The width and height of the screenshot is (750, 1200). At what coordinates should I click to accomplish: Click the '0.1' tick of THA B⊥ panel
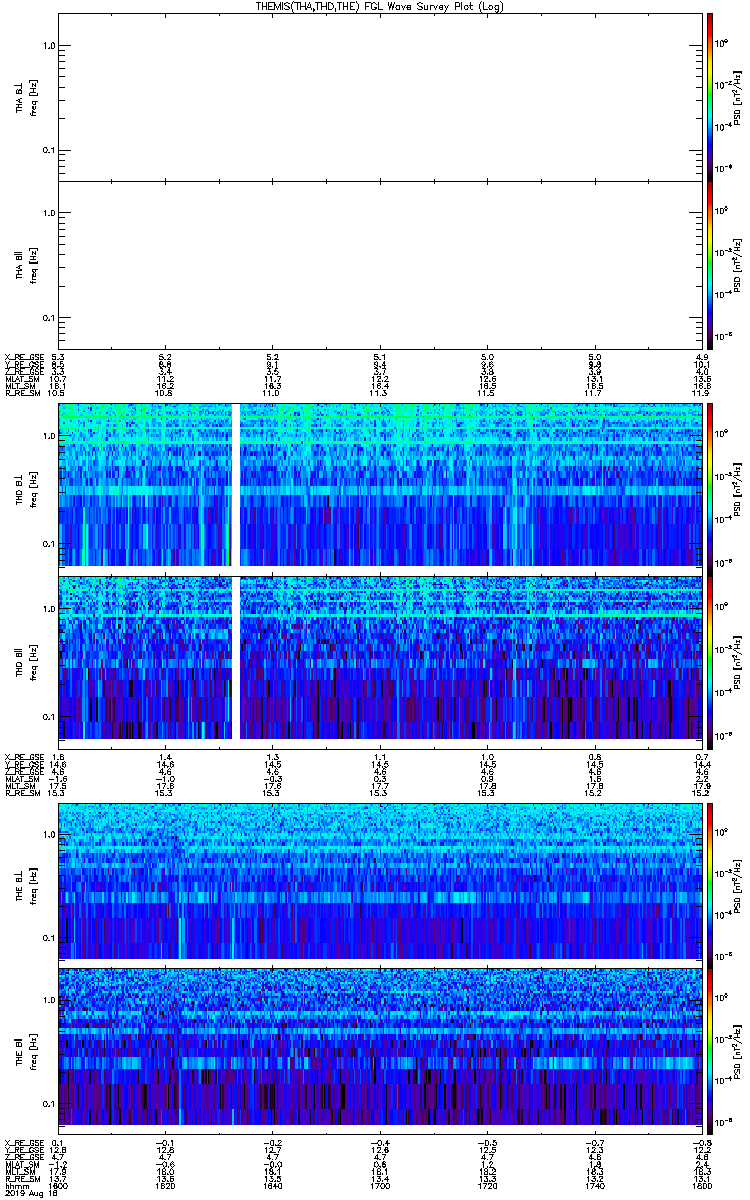(x=49, y=150)
